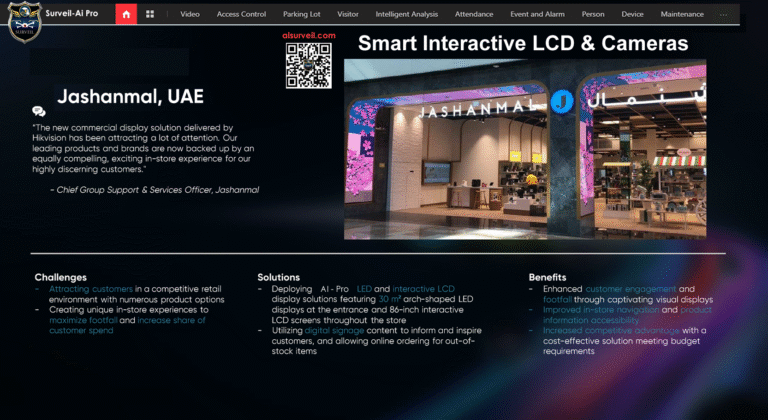Click the highlighted 'Attracting customers' text
The height and width of the screenshot is (420, 768).
tap(91, 289)
